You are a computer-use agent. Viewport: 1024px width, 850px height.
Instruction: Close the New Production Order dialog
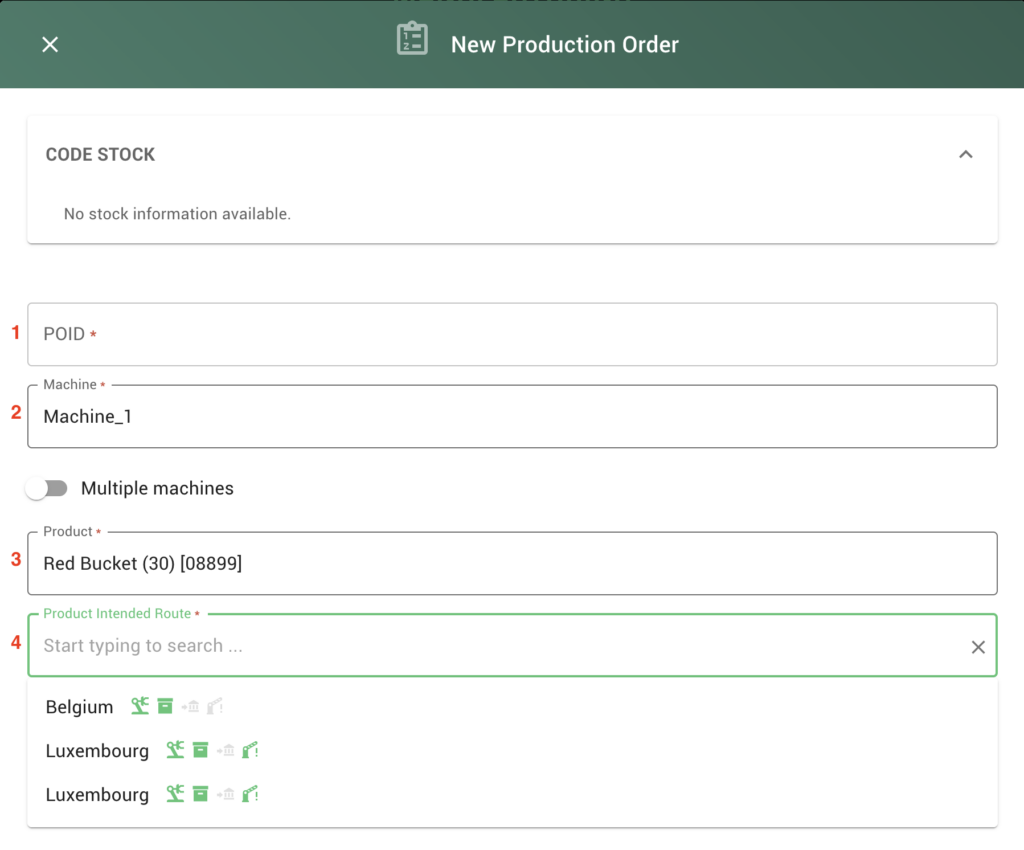click(x=50, y=44)
